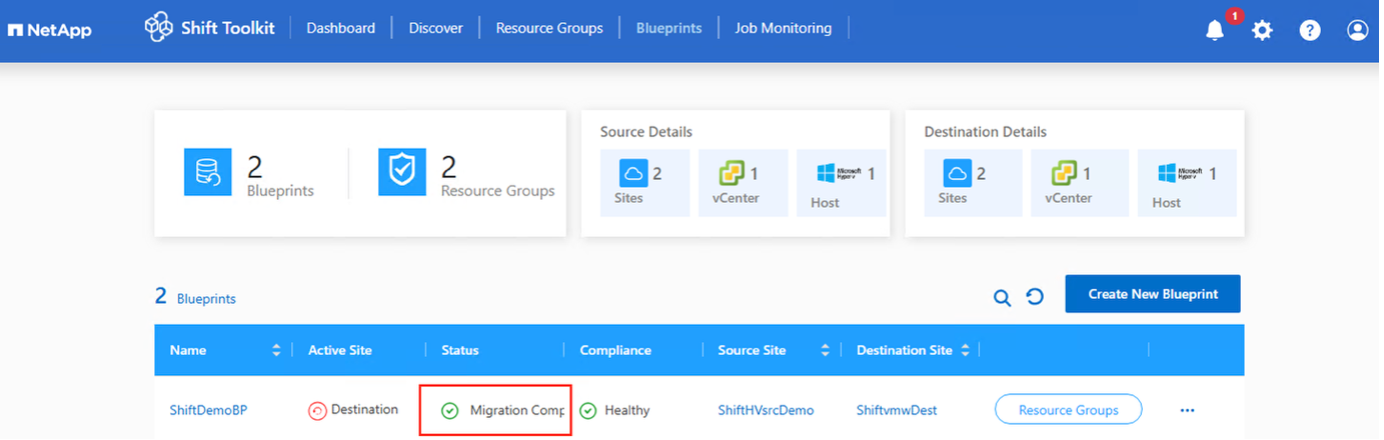Open the Discover tab
1384x440 pixels.
[435, 28]
